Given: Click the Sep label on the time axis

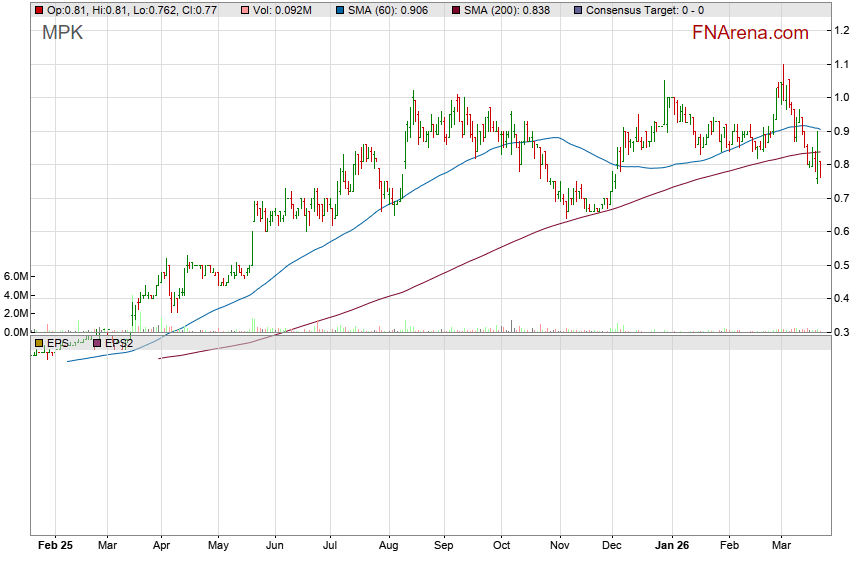Looking at the screenshot, I should click(x=445, y=546).
